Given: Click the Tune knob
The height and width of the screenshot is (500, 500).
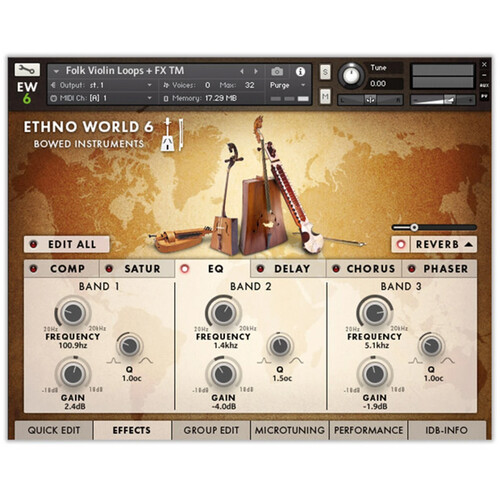Looking at the screenshot, I should point(351,76).
